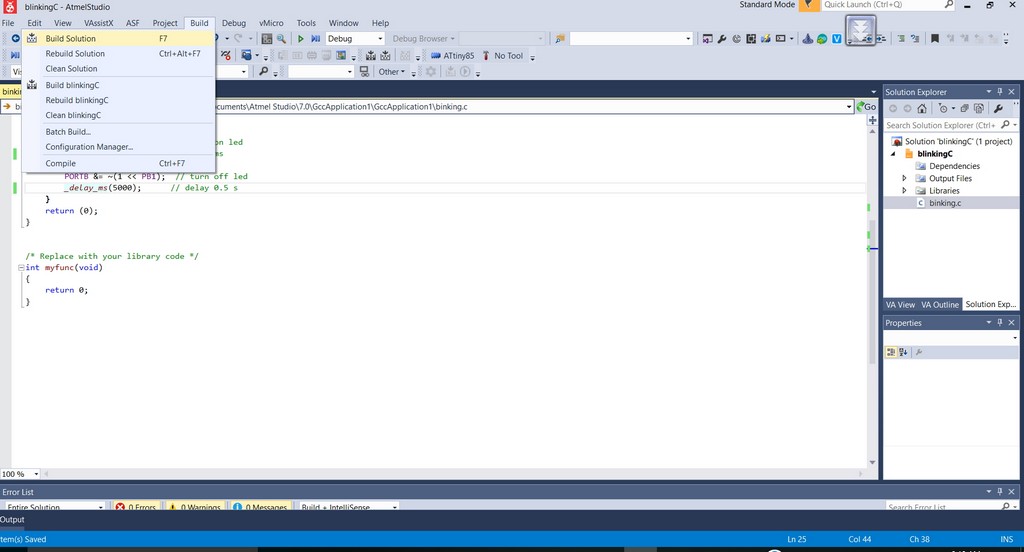Image resolution: width=1024 pixels, height=552 pixels.
Task: Click uncomment selection toolbar icon
Action: coord(915,39)
